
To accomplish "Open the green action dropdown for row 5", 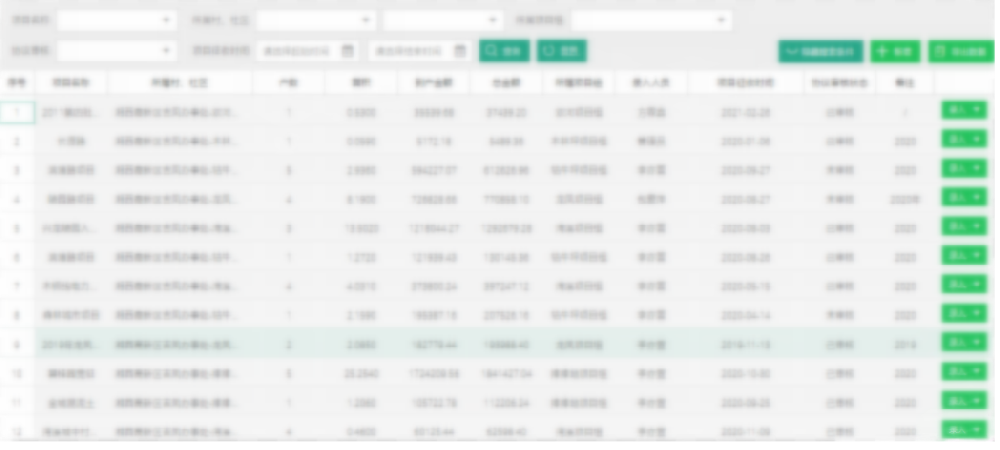I will [x=964, y=226].
